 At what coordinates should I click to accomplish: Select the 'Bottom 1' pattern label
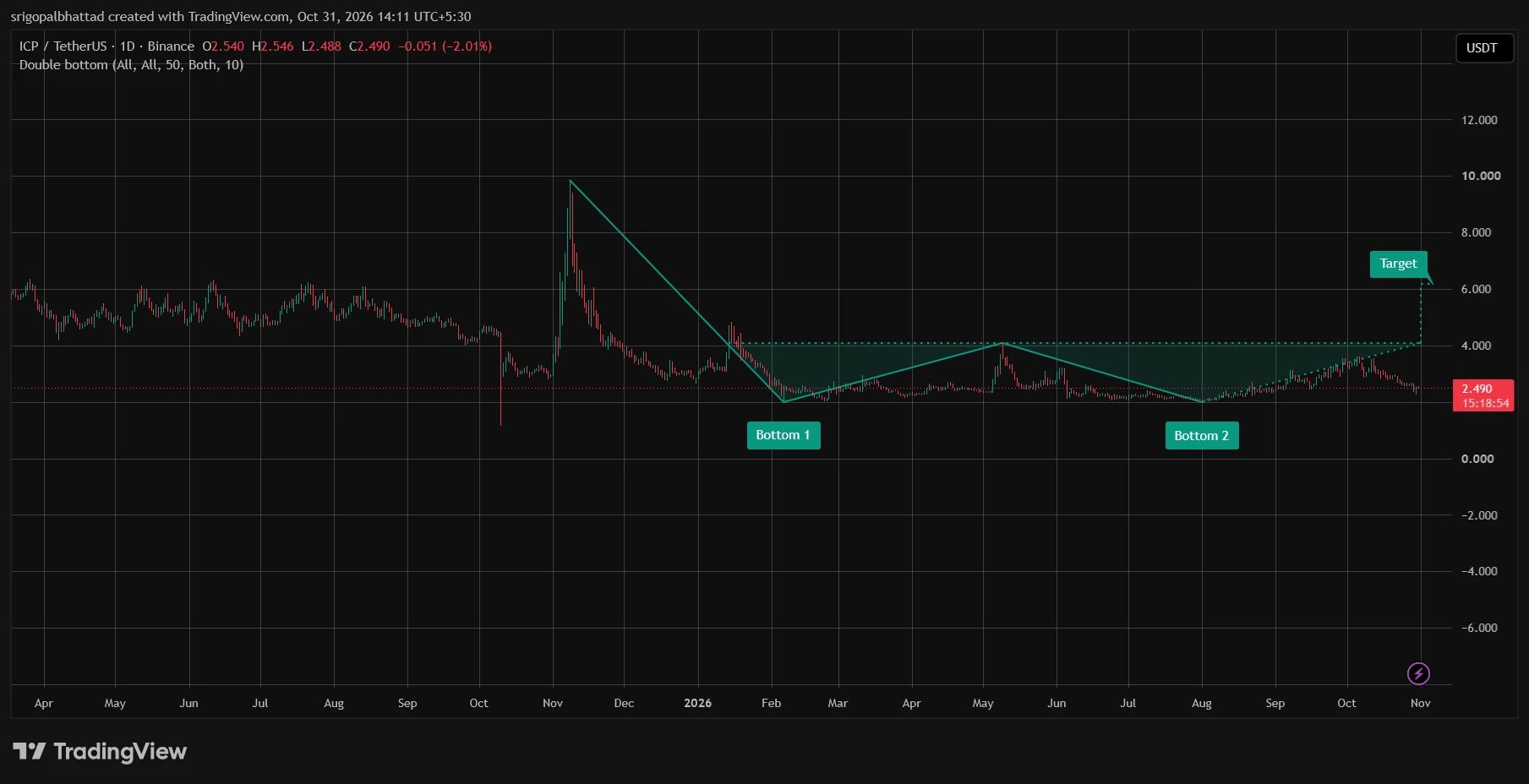784,435
